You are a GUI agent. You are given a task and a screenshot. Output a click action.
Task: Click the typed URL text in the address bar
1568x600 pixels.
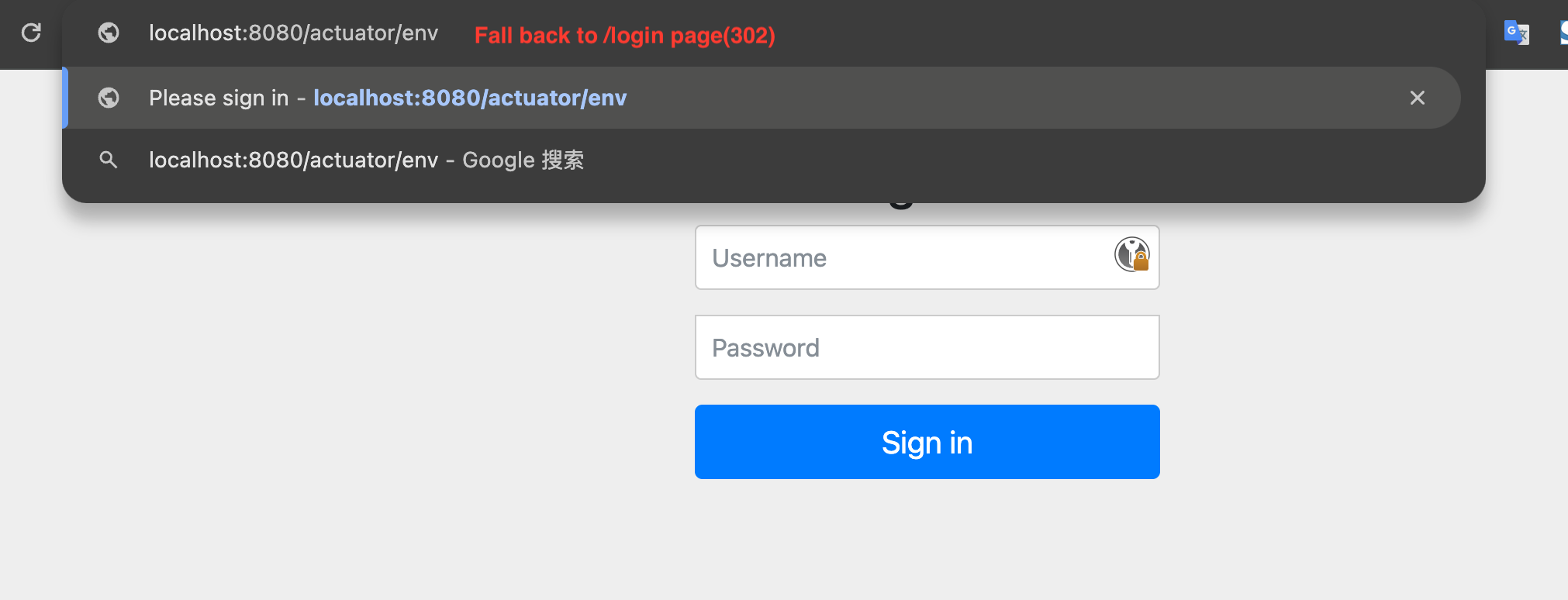(293, 33)
